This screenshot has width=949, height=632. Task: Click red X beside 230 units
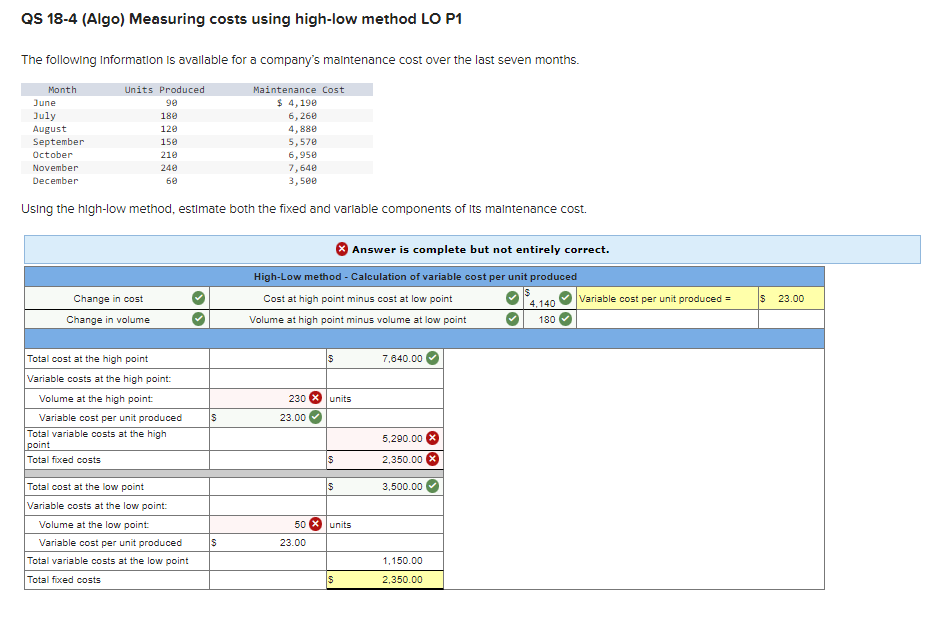315,398
